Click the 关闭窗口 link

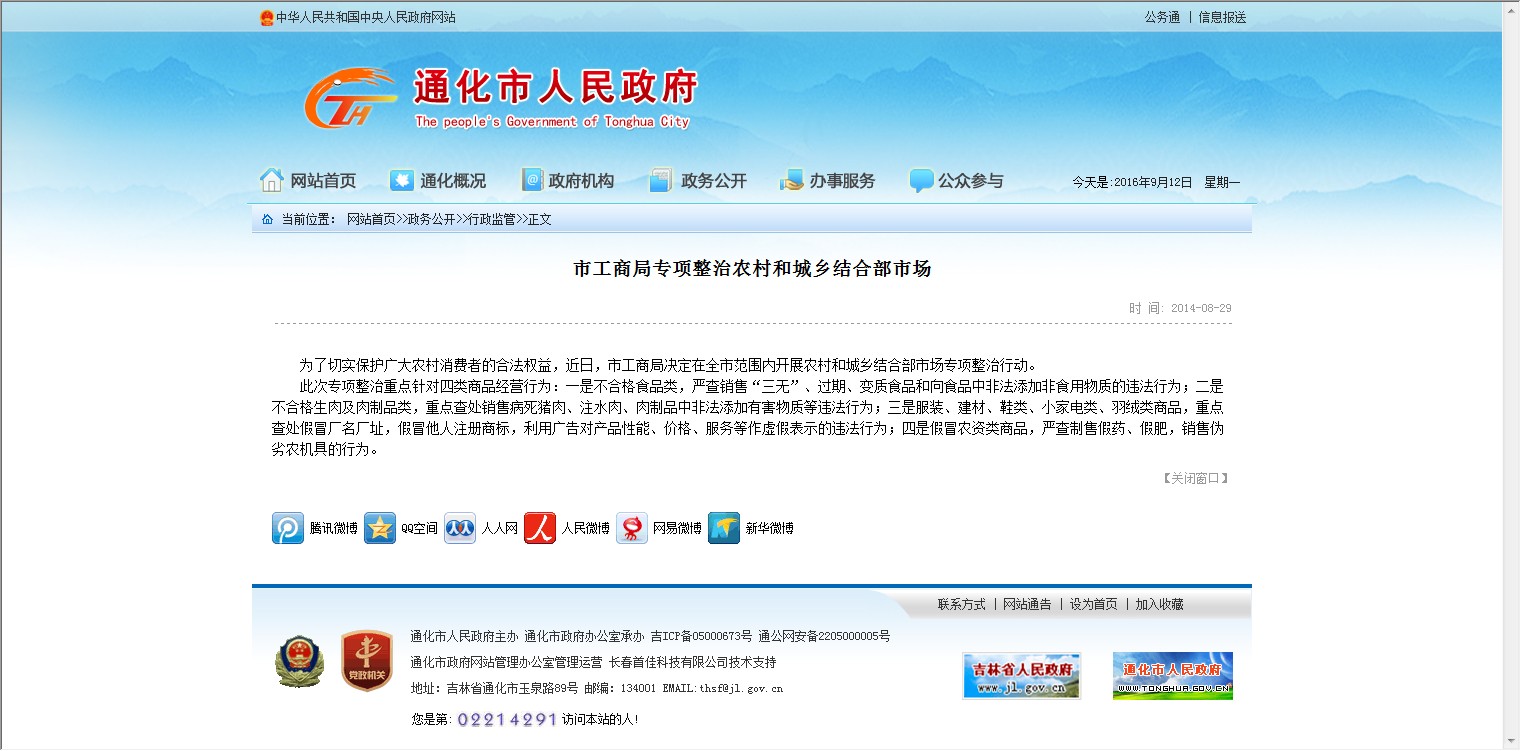tap(1194, 478)
